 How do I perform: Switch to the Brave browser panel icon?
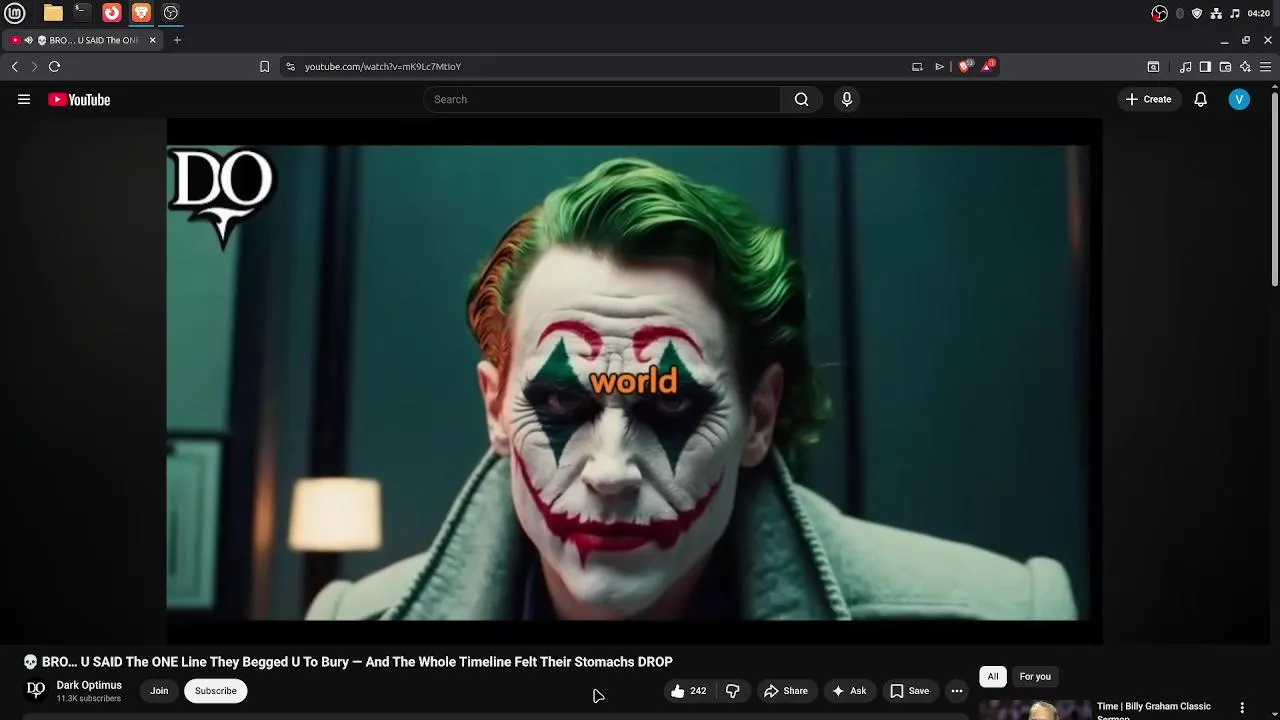(x=141, y=13)
